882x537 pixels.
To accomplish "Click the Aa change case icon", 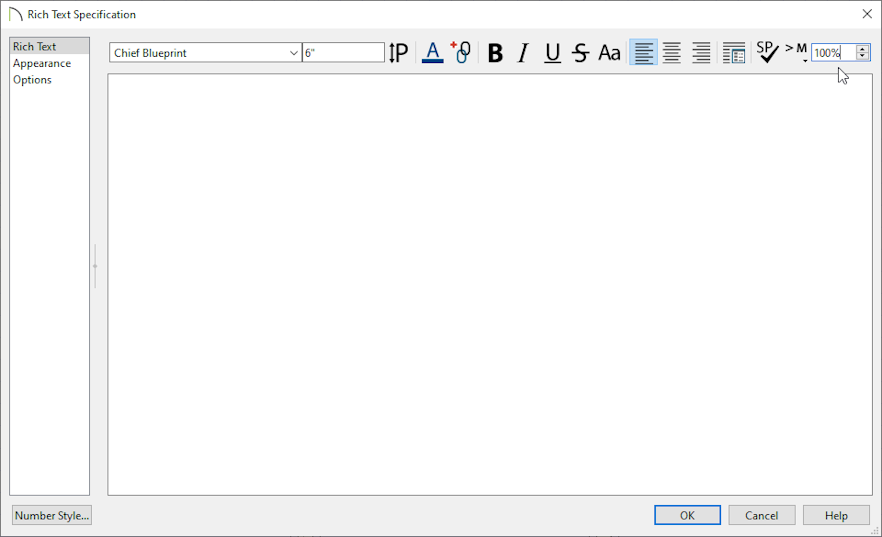I will (x=609, y=53).
